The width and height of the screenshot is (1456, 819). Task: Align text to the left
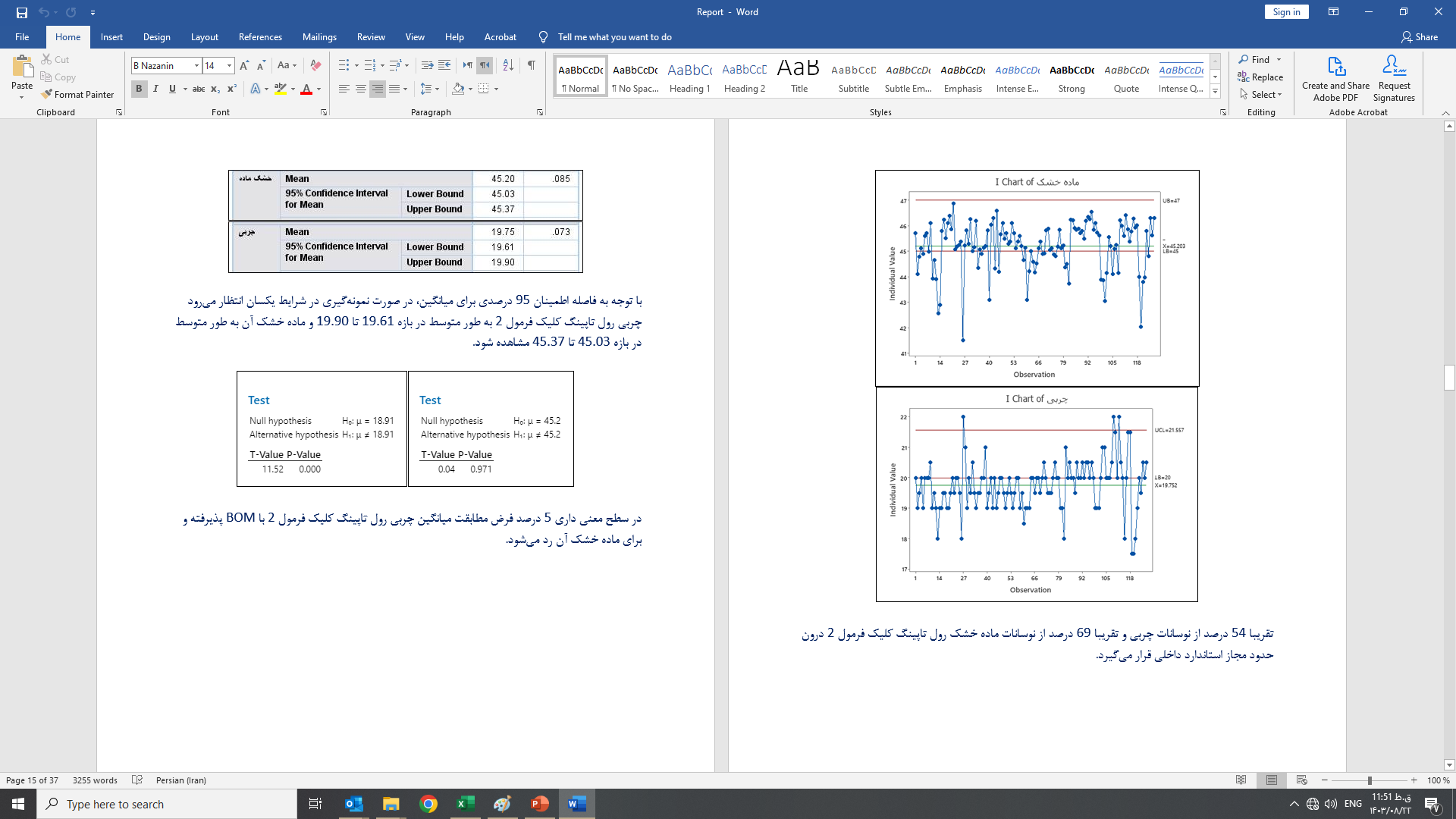click(x=344, y=89)
